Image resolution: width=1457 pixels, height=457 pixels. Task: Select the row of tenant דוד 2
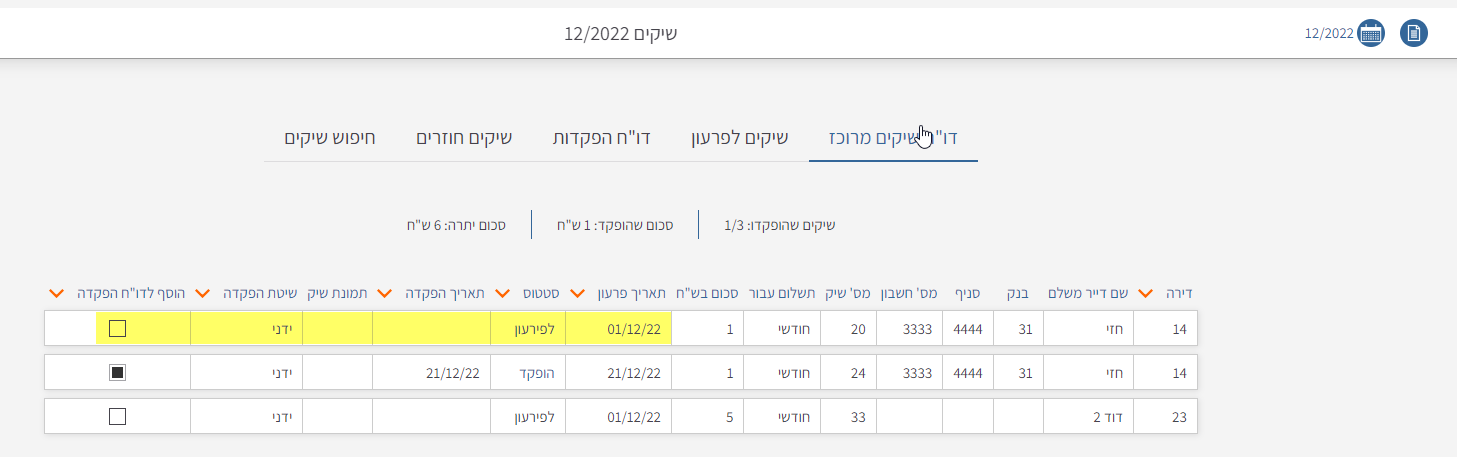click(1088, 417)
